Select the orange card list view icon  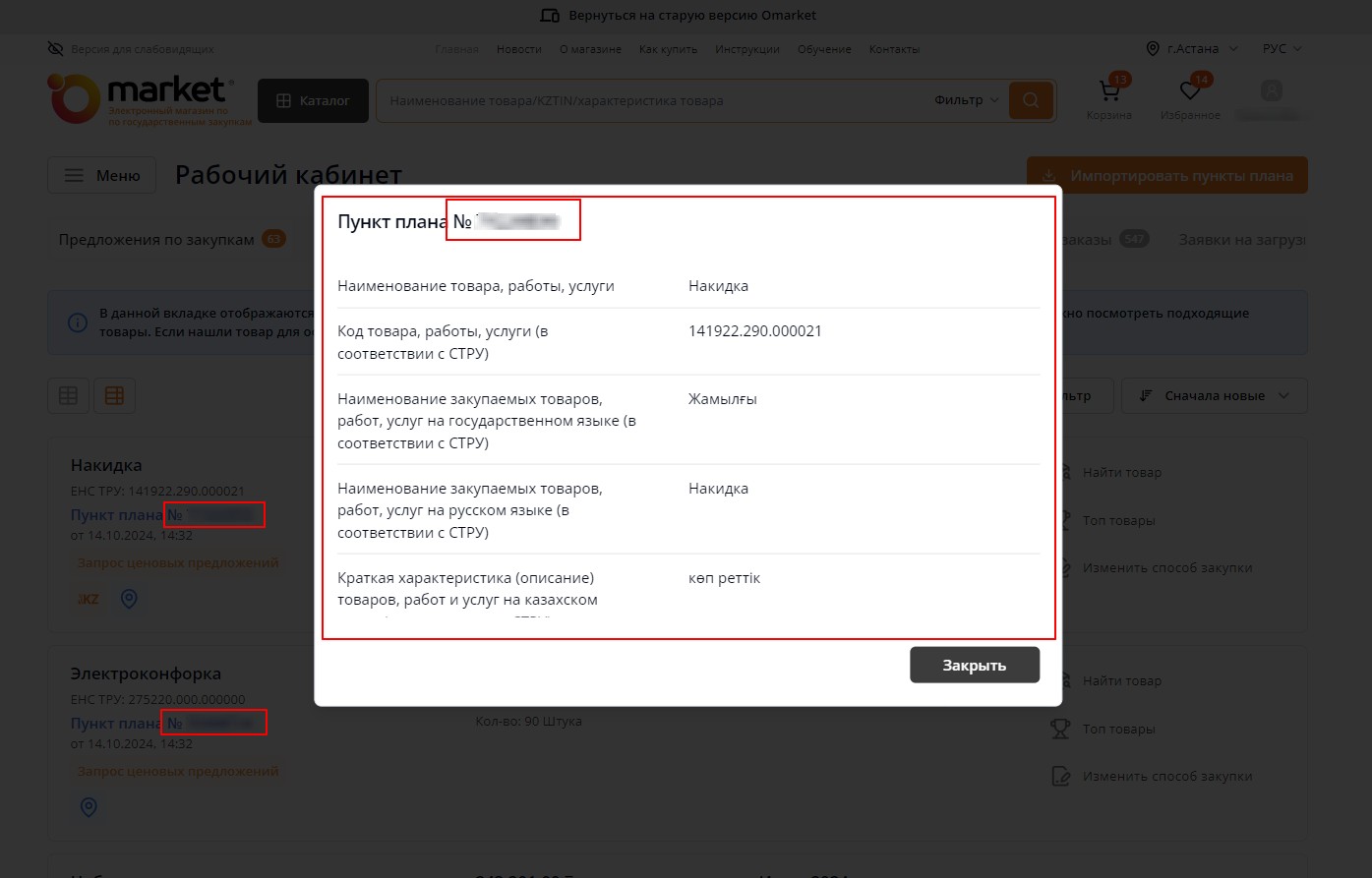(x=114, y=396)
